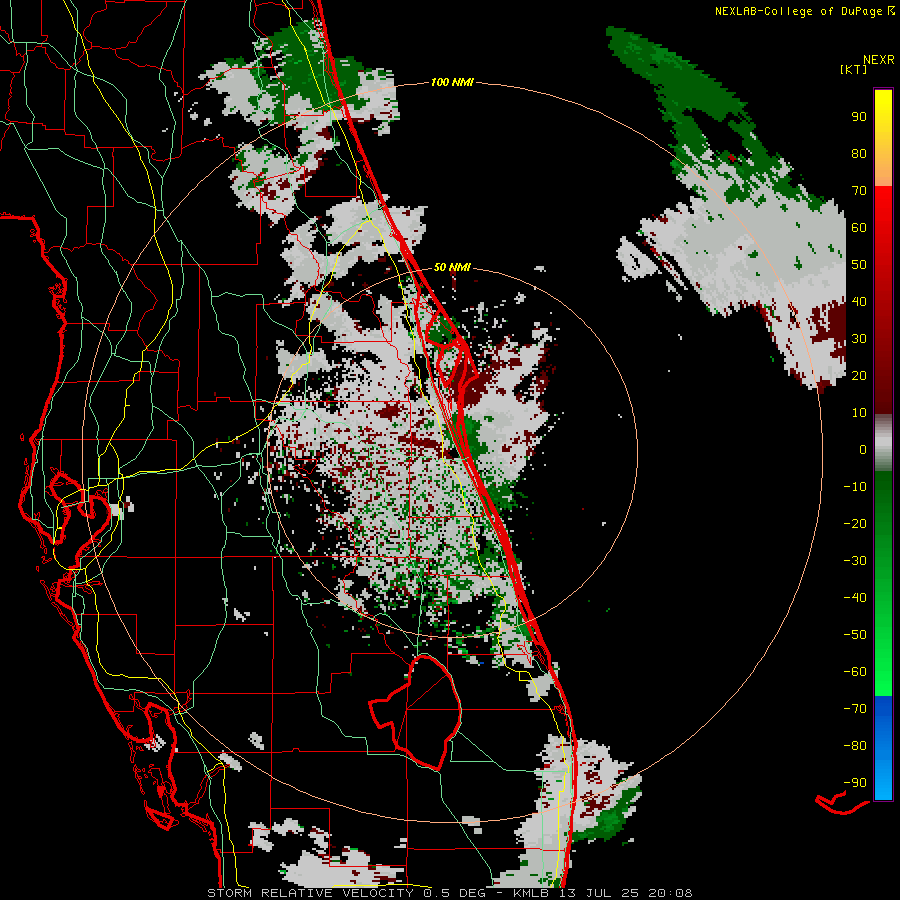Click the 50 NMI range ring label
Screen dimensions: 900x900
[452, 267]
